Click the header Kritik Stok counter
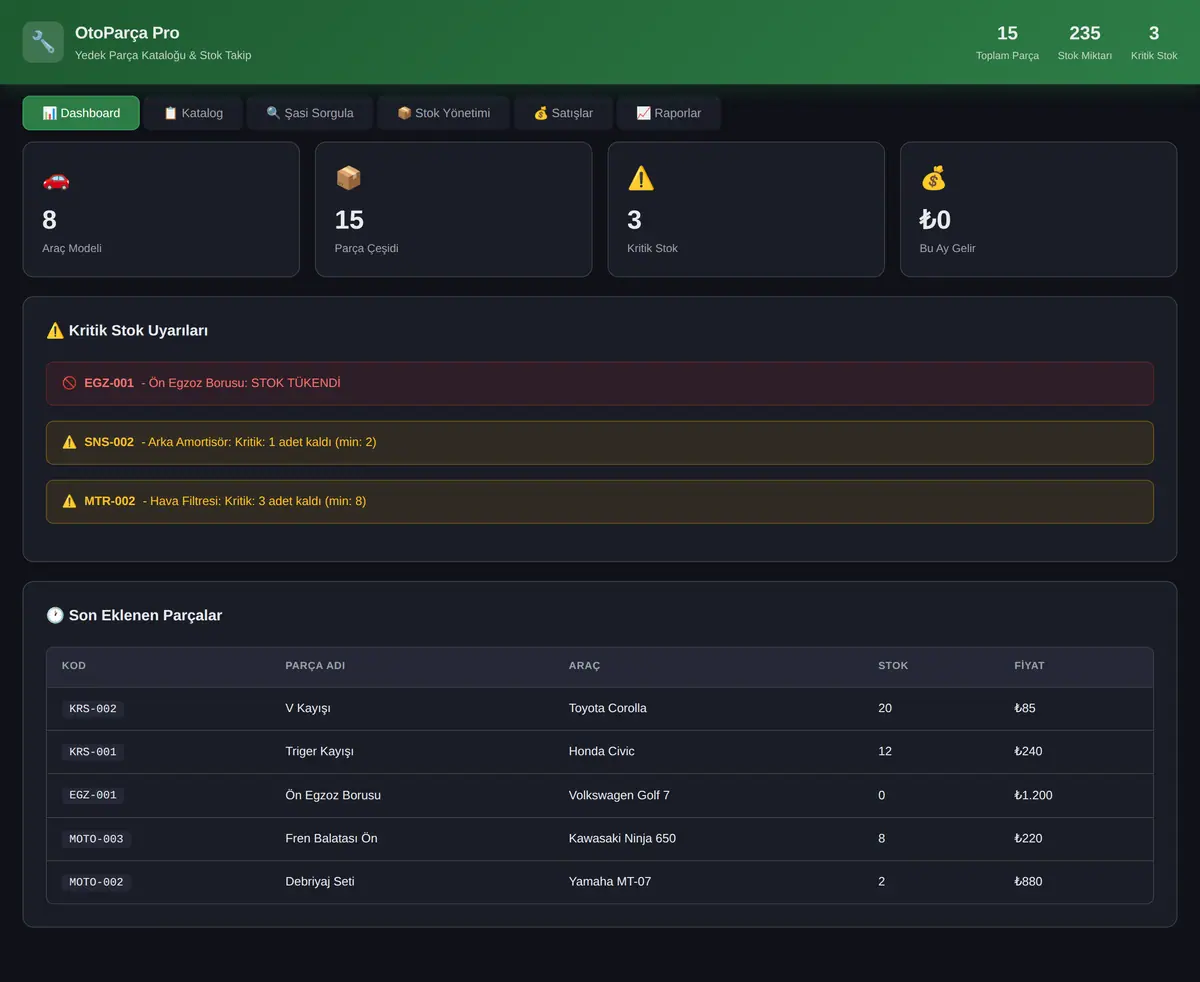 (x=1154, y=42)
